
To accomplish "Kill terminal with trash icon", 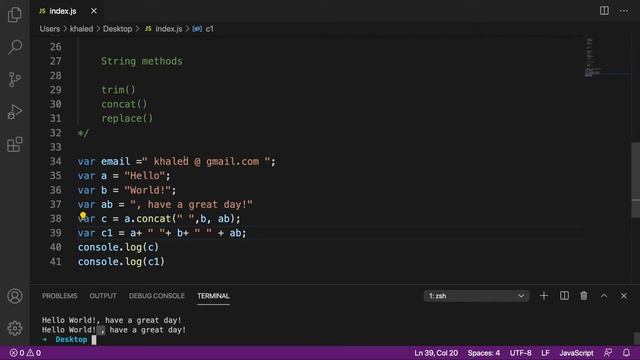I will [x=584, y=296].
